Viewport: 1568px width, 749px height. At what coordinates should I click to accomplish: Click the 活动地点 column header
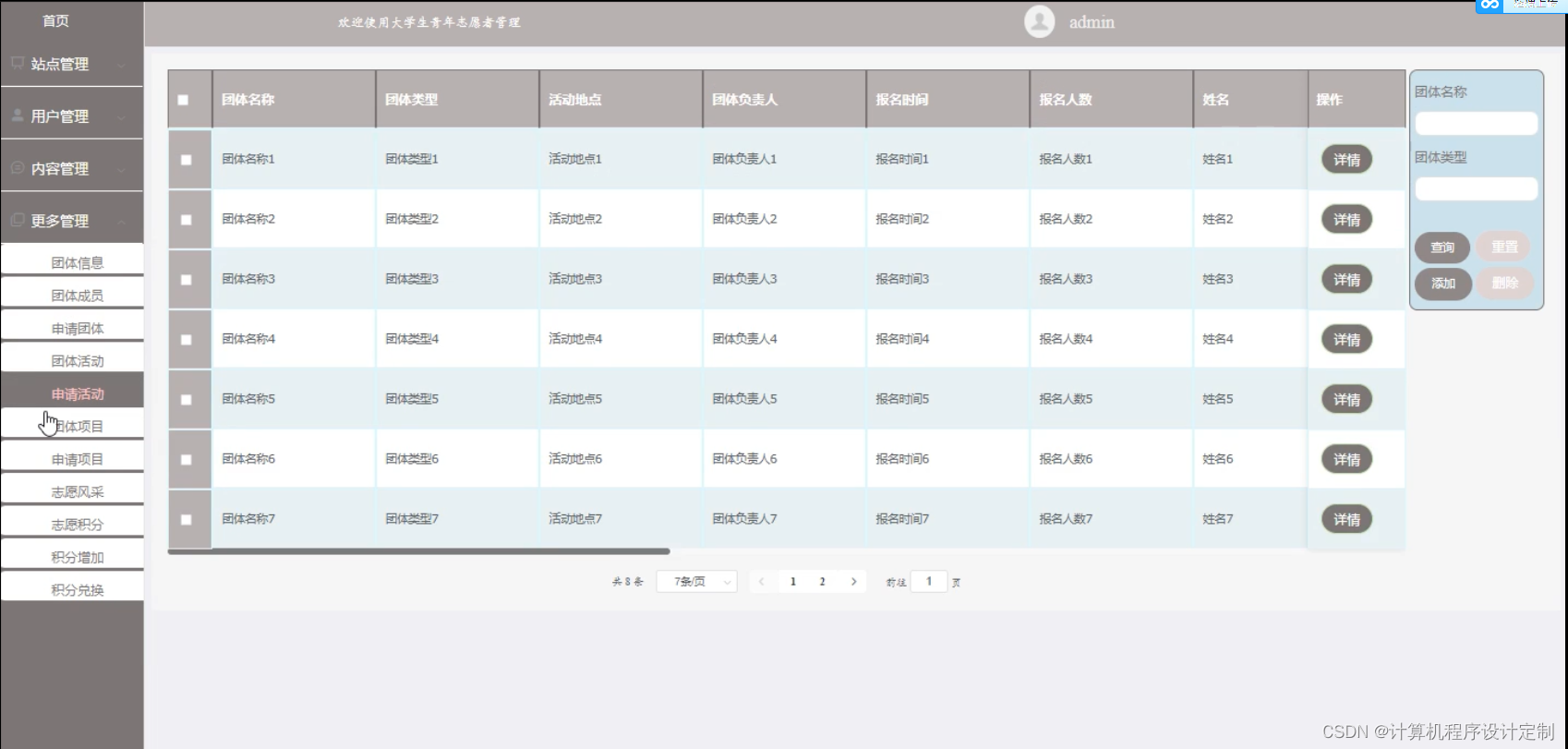pyautogui.click(x=621, y=99)
